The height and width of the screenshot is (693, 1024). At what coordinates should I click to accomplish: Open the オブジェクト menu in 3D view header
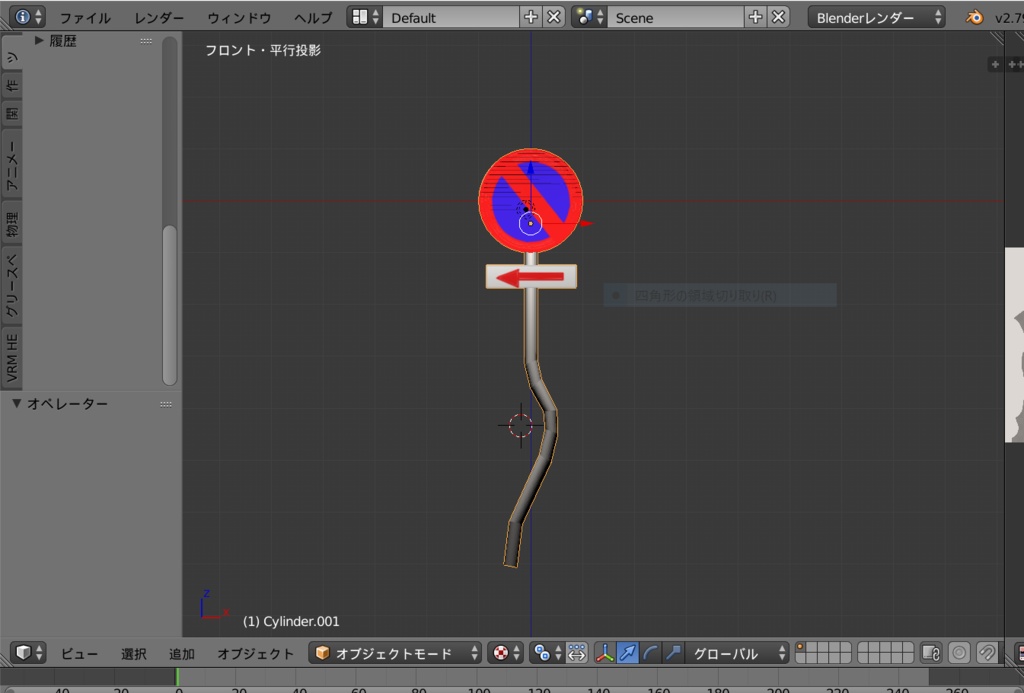tap(255, 653)
